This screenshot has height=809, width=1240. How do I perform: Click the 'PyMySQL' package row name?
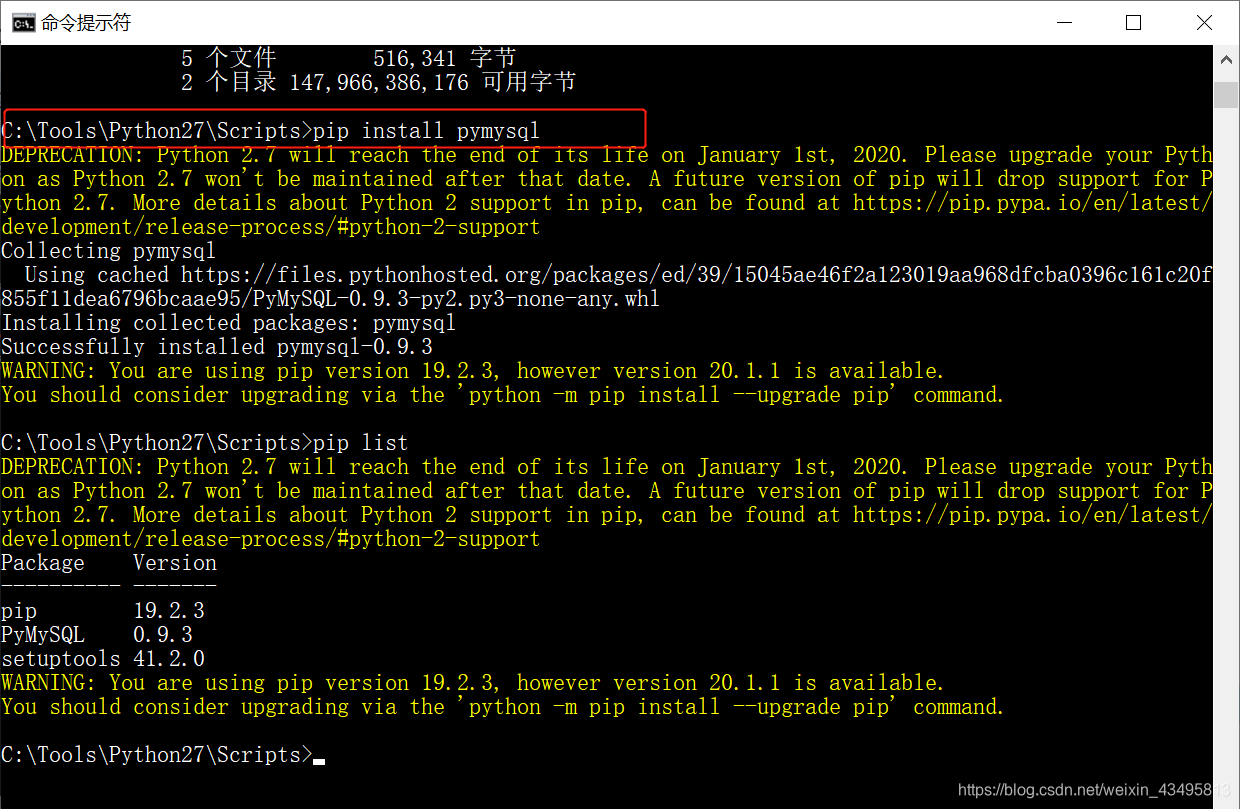tap(43, 635)
